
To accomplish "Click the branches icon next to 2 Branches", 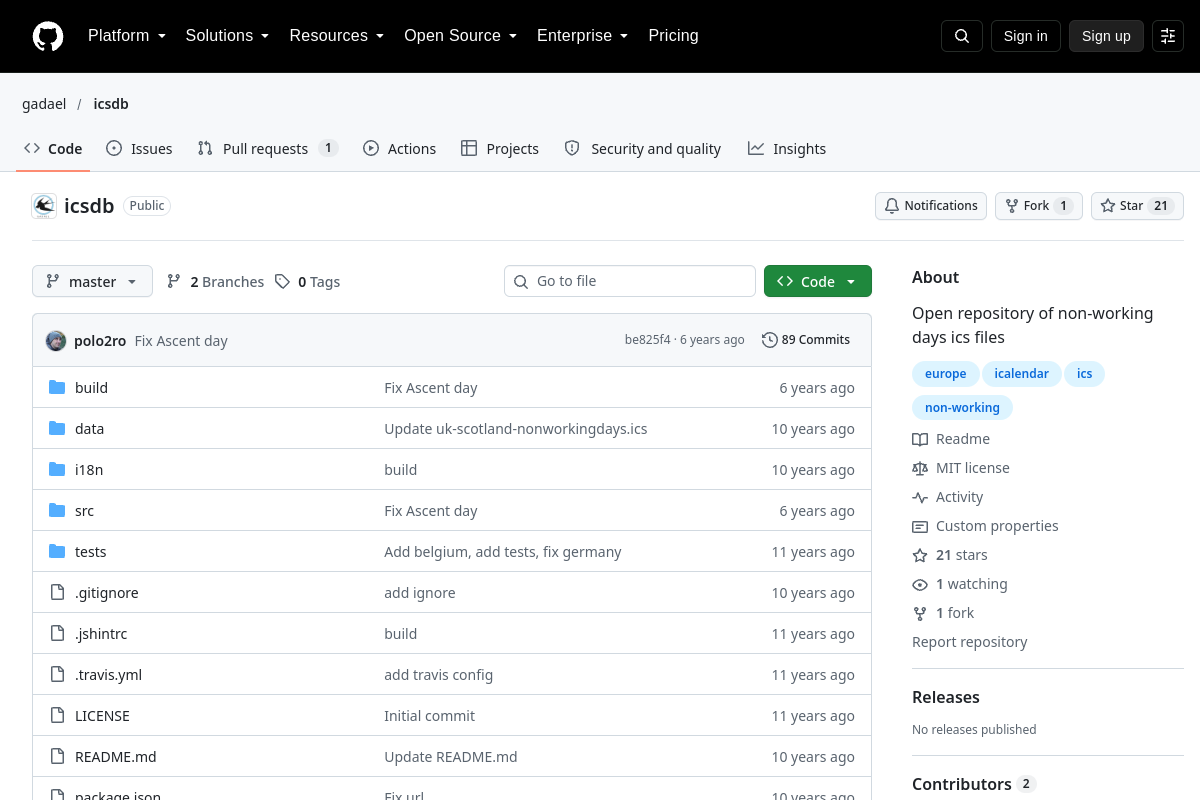I will click(x=174, y=282).
